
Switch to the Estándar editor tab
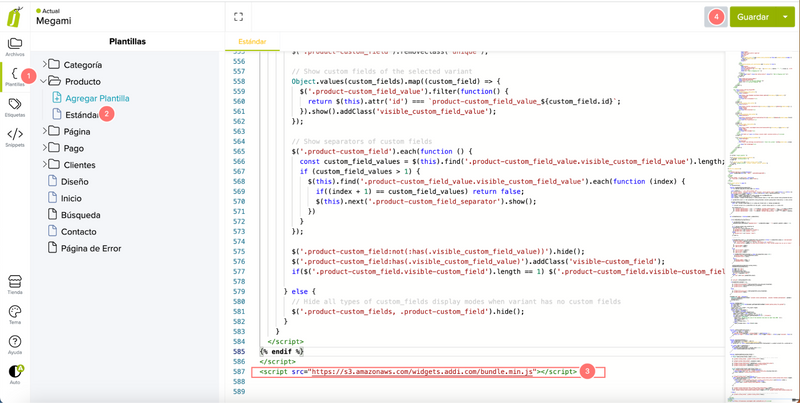(253, 42)
